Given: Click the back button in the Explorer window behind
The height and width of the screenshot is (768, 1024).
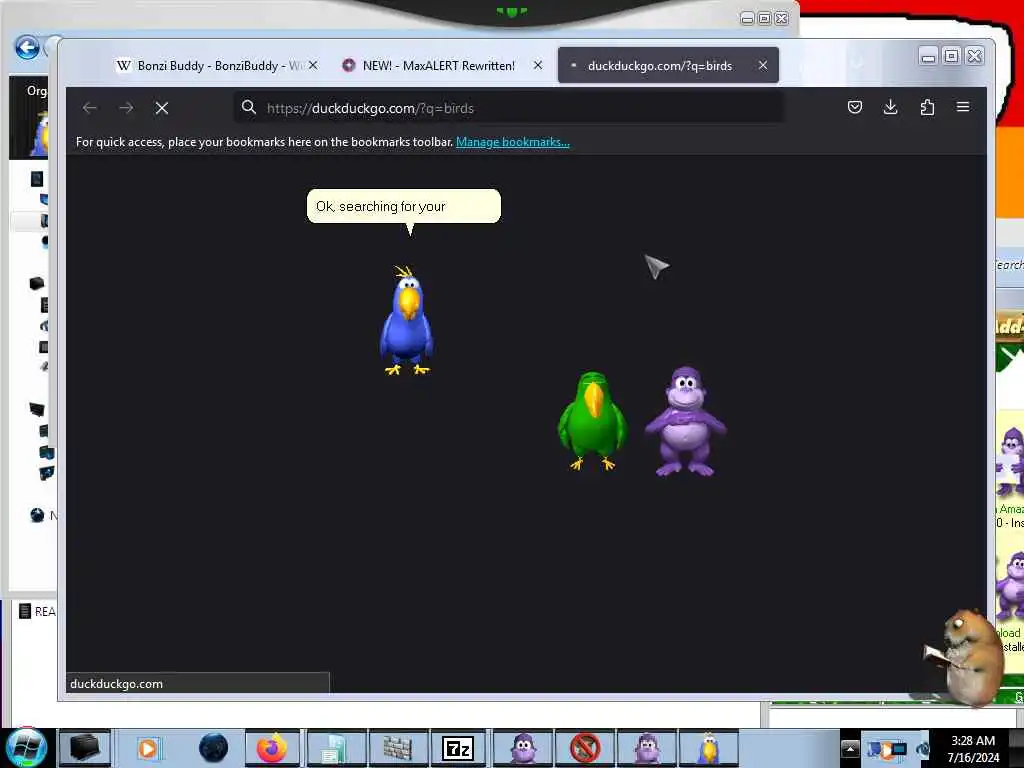Looking at the screenshot, I should pyautogui.click(x=27, y=48).
